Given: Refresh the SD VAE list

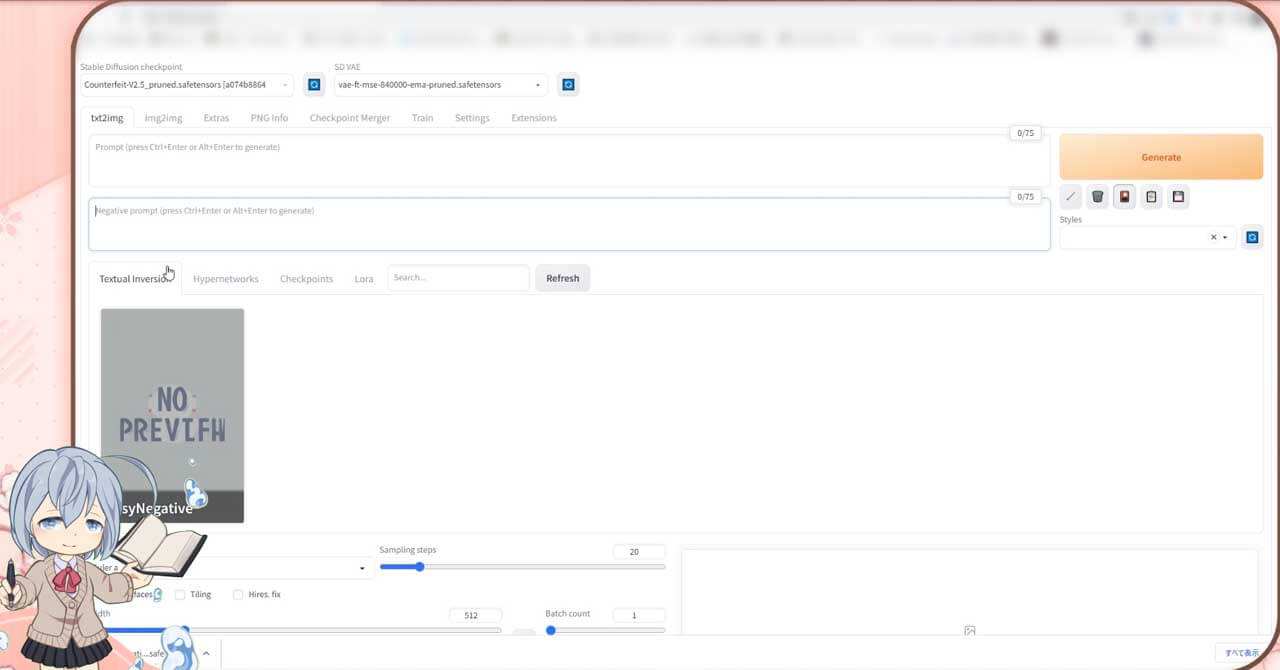Looking at the screenshot, I should click(568, 84).
